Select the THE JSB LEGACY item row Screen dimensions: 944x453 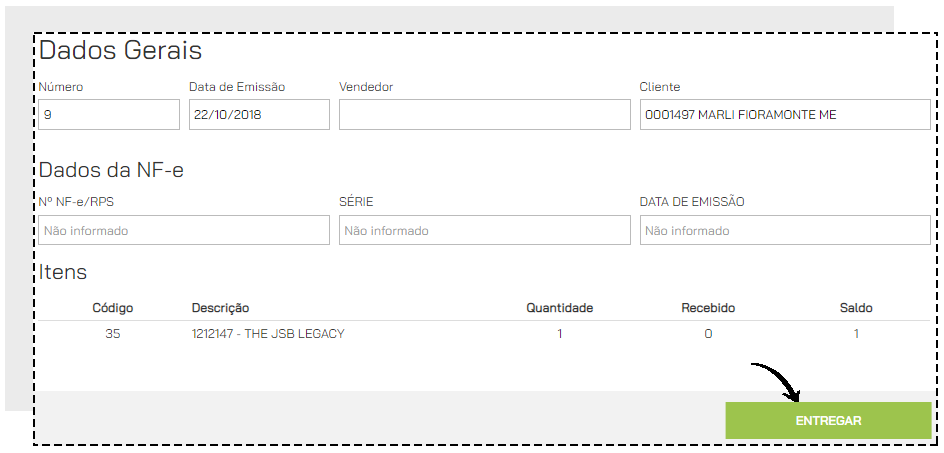coord(485,334)
